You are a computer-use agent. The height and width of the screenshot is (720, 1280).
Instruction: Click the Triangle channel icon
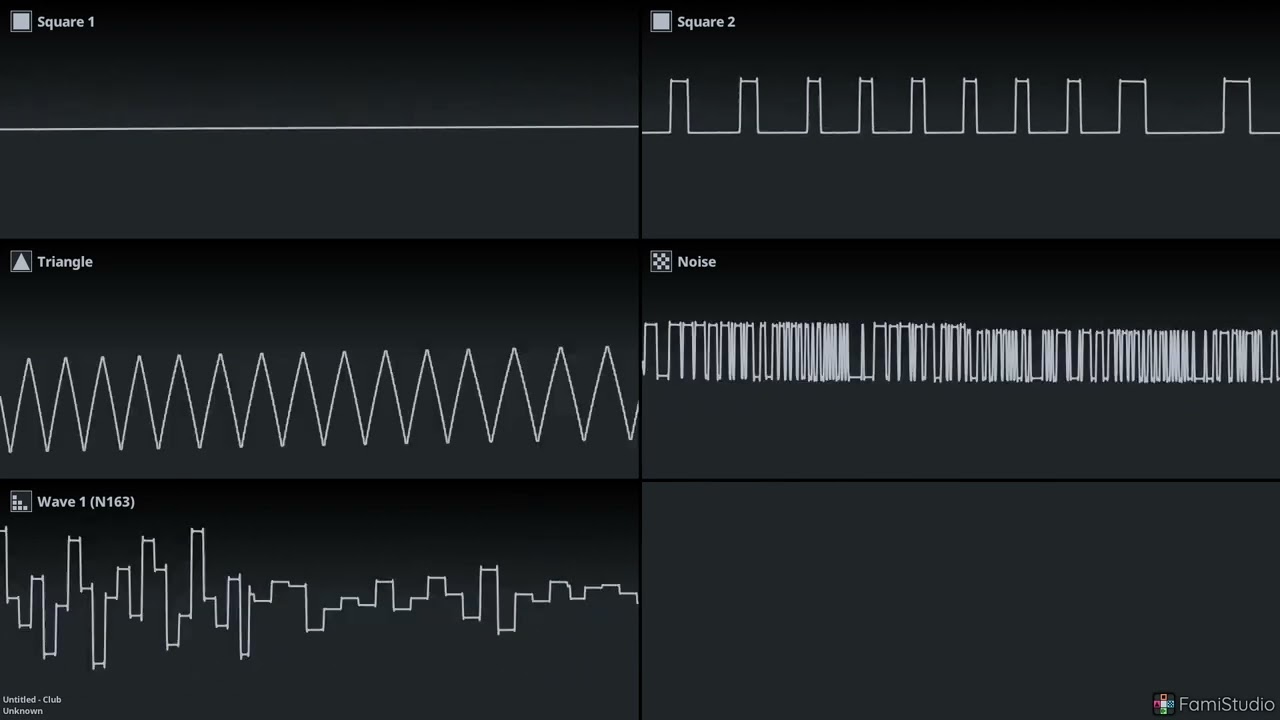(x=21, y=262)
